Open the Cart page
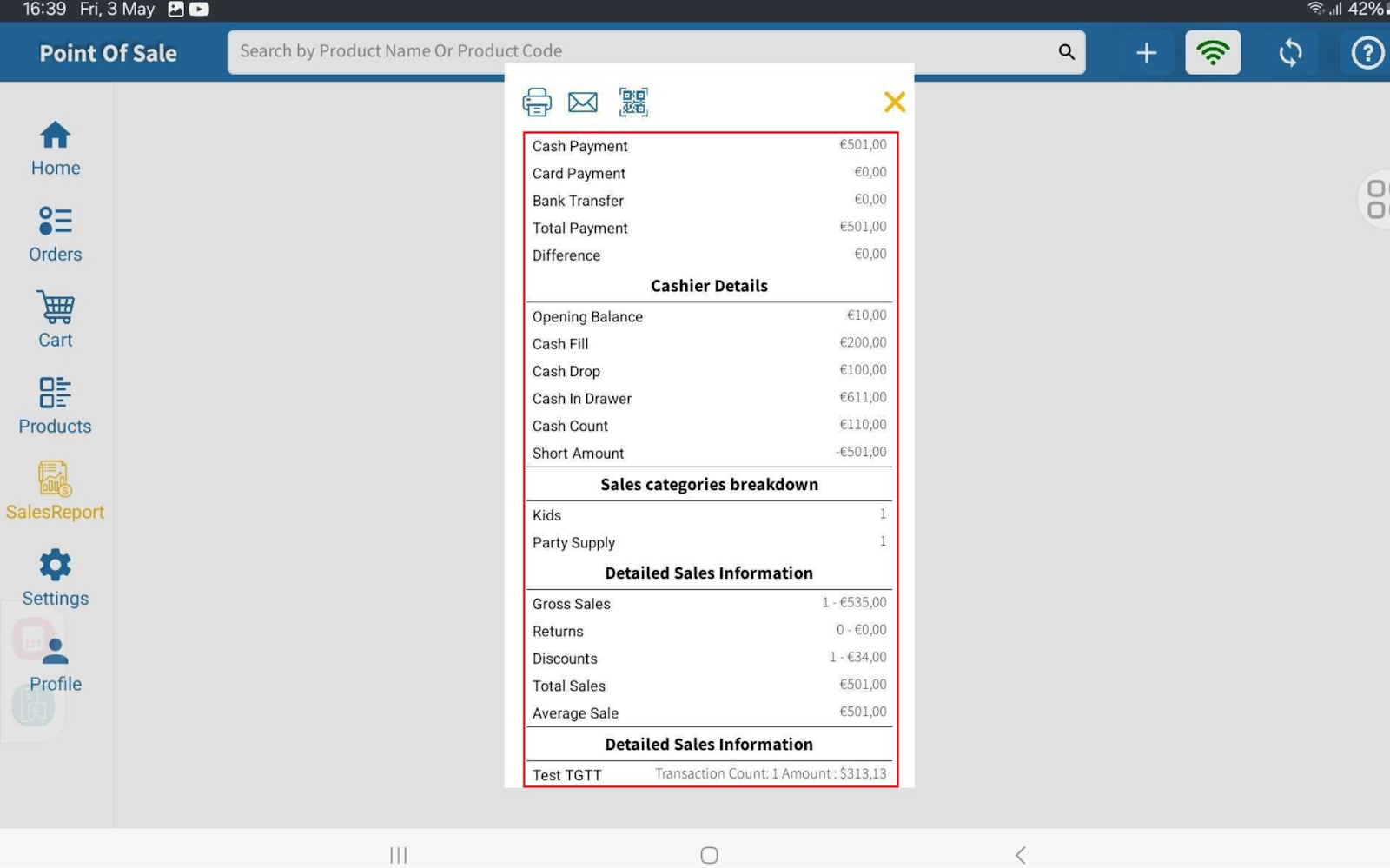 [x=56, y=321]
